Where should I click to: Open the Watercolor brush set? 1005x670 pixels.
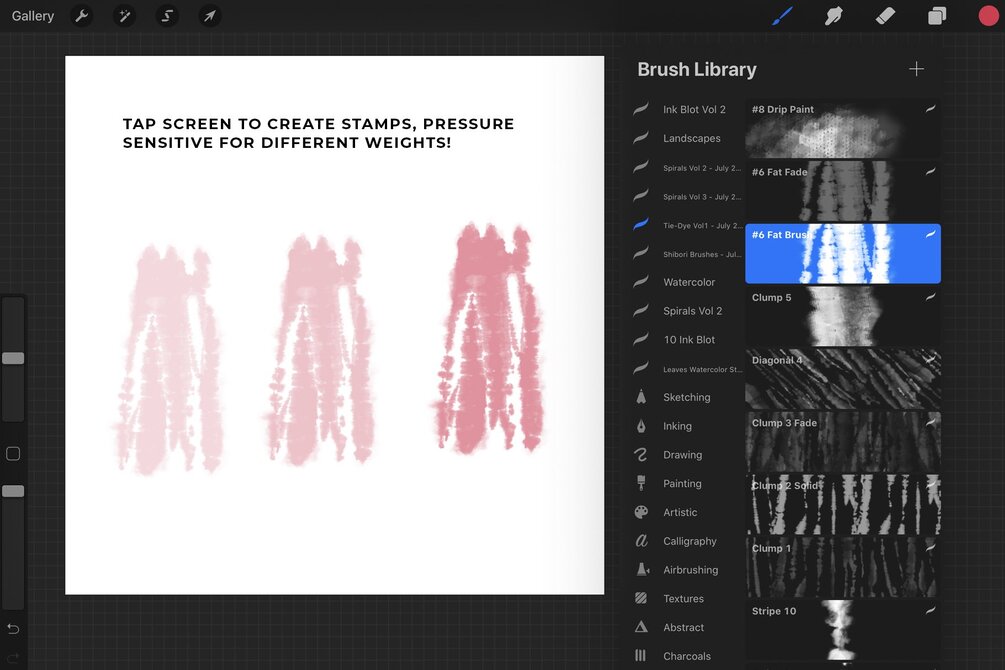pos(689,282)
